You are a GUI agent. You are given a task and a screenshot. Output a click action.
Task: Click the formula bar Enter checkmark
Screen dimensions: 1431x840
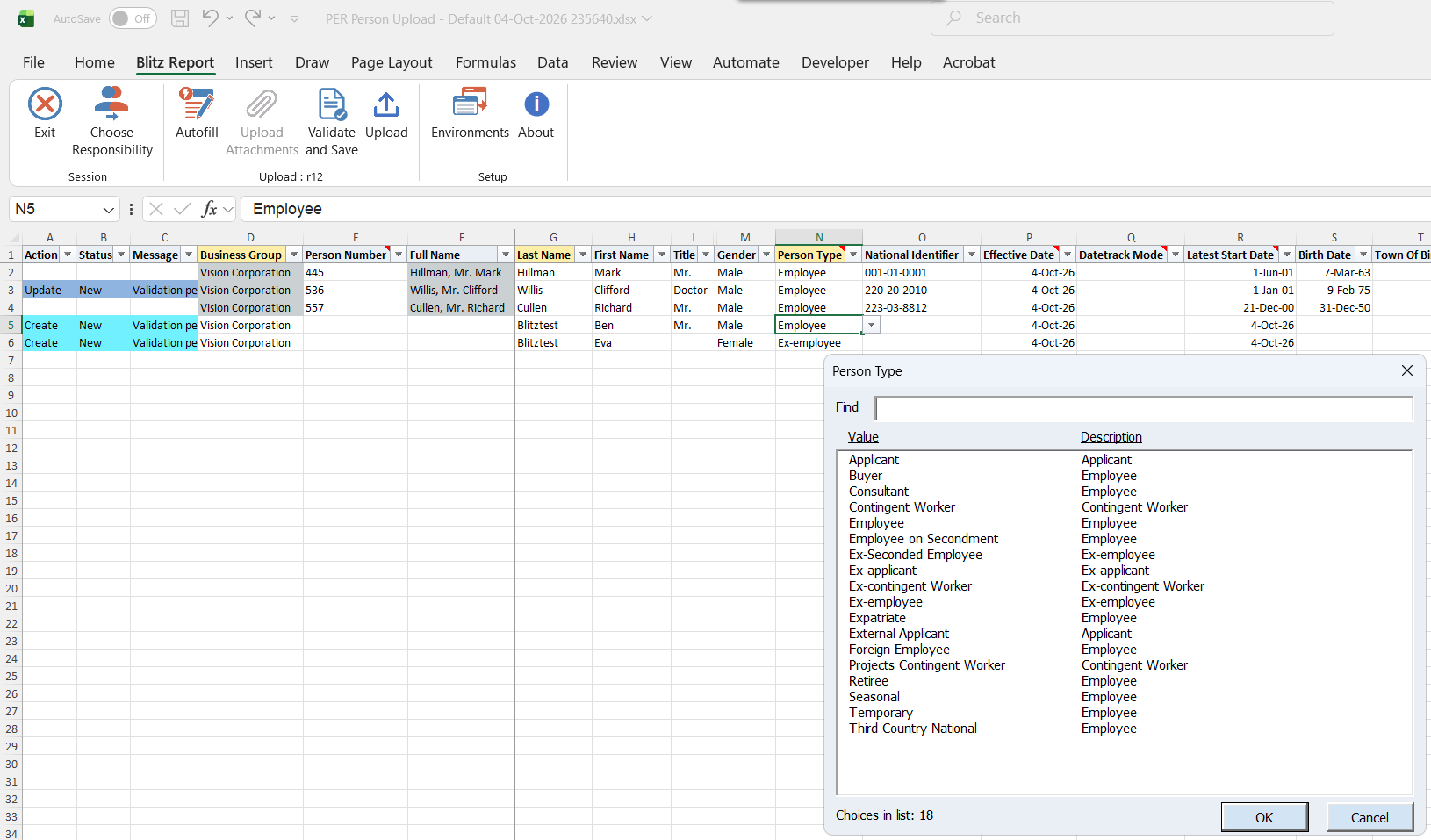coord(183,209)
